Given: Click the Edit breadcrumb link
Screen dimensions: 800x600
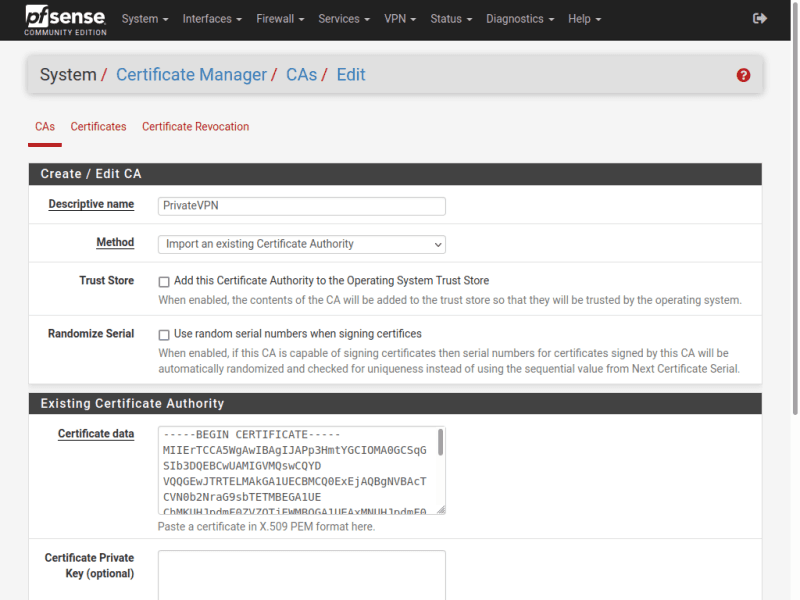Looking at the screenshot, I should [350, 75].
